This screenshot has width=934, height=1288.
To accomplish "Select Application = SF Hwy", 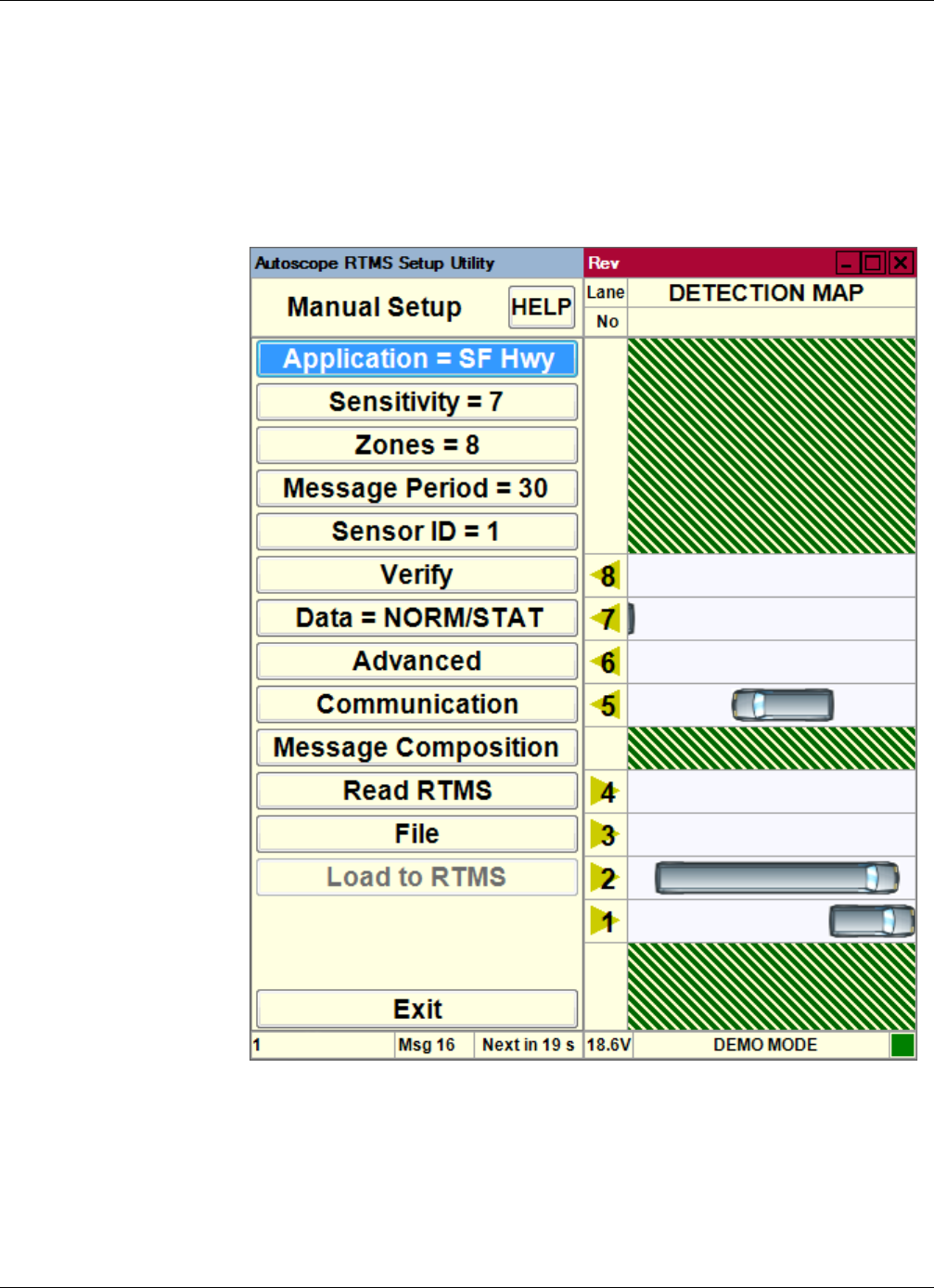I will [x=417, y=359].
